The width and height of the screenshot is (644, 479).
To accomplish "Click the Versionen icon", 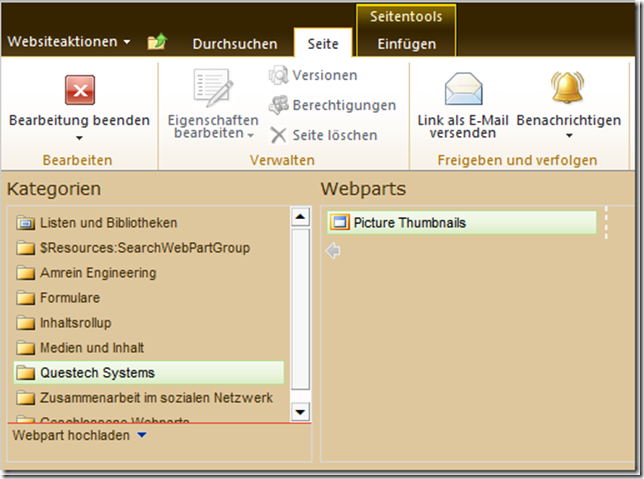I will (x=278, y=75).
